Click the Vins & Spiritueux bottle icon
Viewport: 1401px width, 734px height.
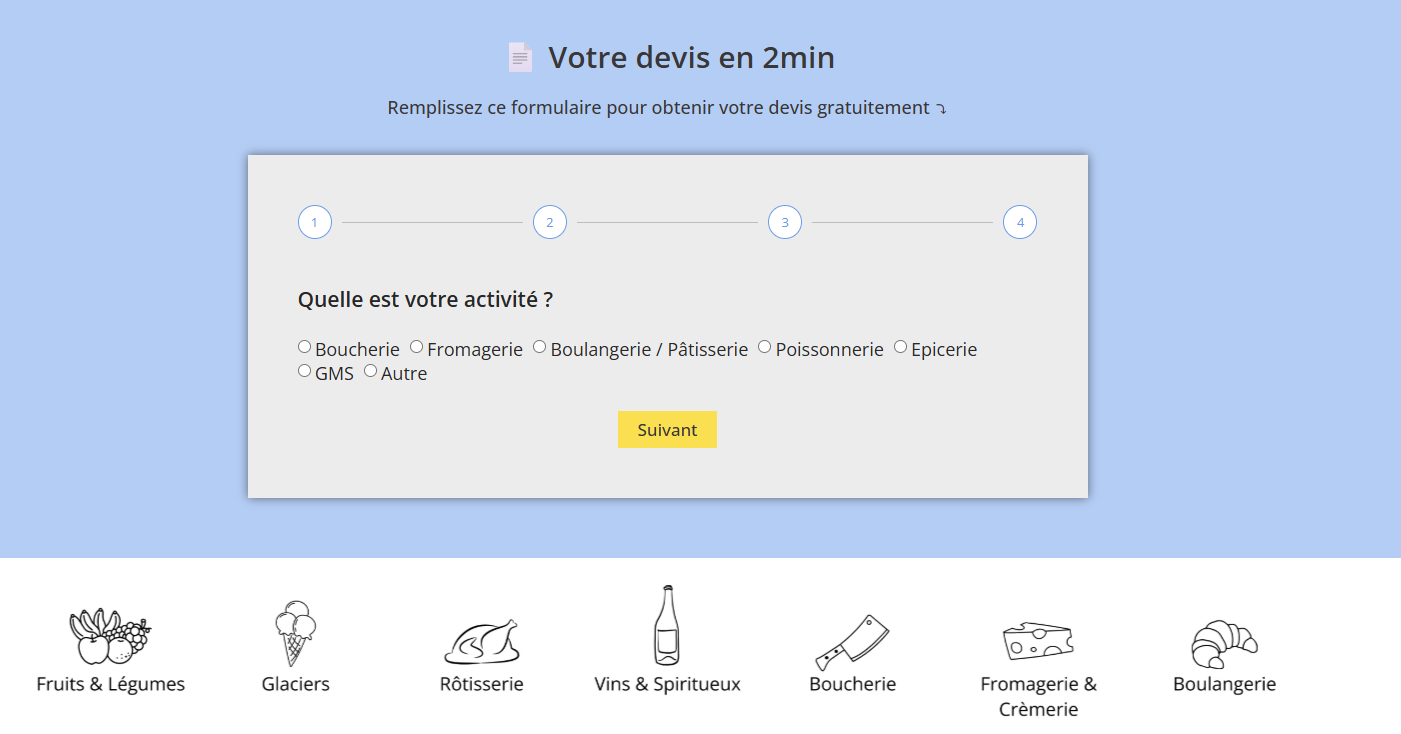667,625
